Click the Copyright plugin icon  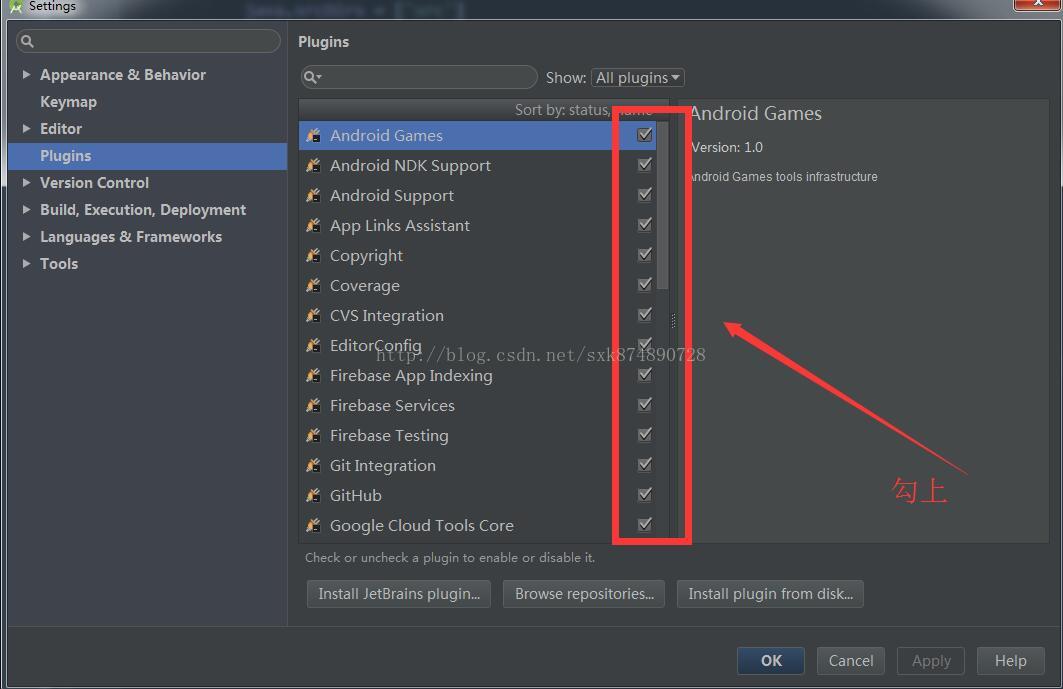(x=313, y=256)
